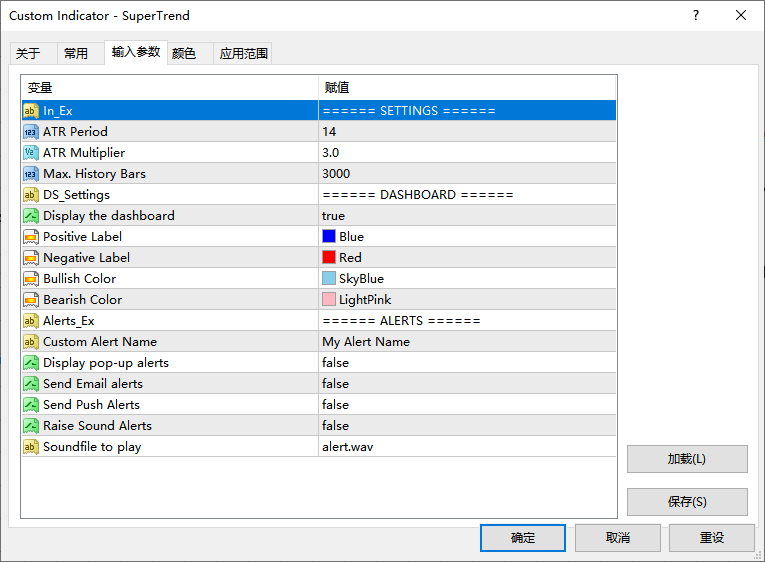Select the Custom Alert Name variable label
The width and height of the screenshot is (765, 562).
100,341
